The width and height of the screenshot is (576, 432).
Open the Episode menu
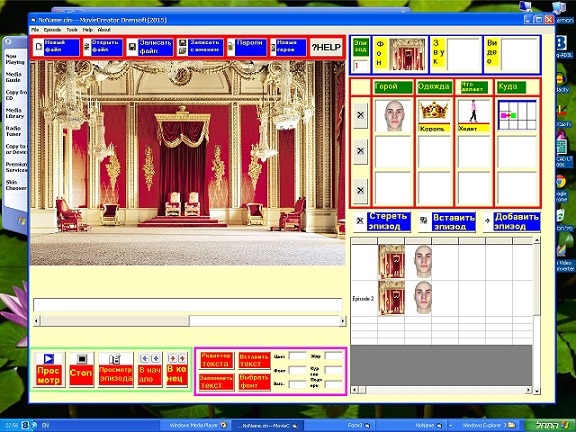(x=52, y=30)
